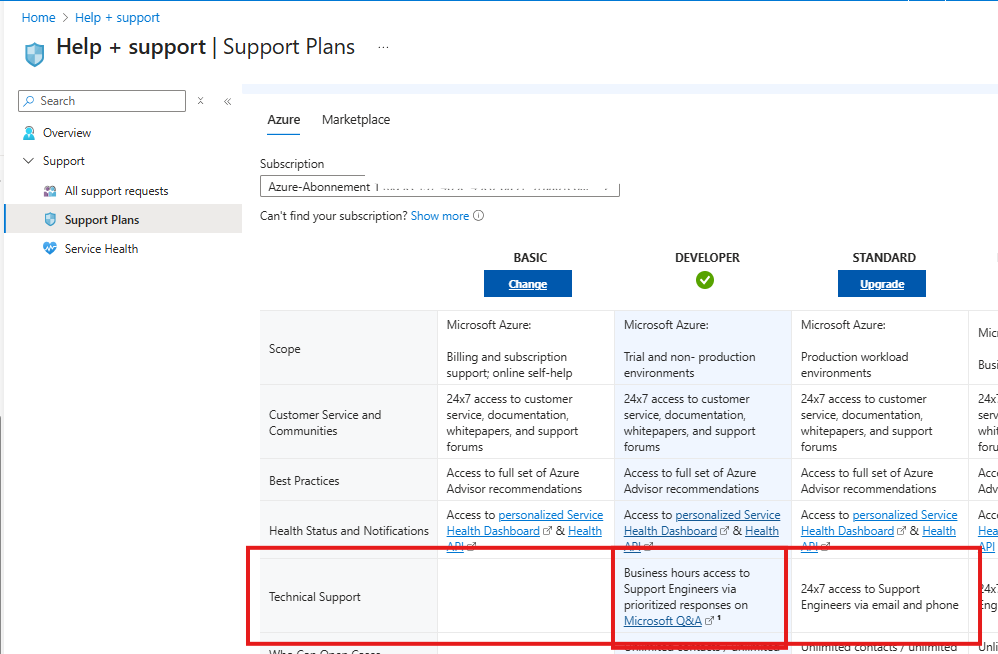Click the Service Health heart icon
This screenshot has width=998, height=654.
point(50,248)
